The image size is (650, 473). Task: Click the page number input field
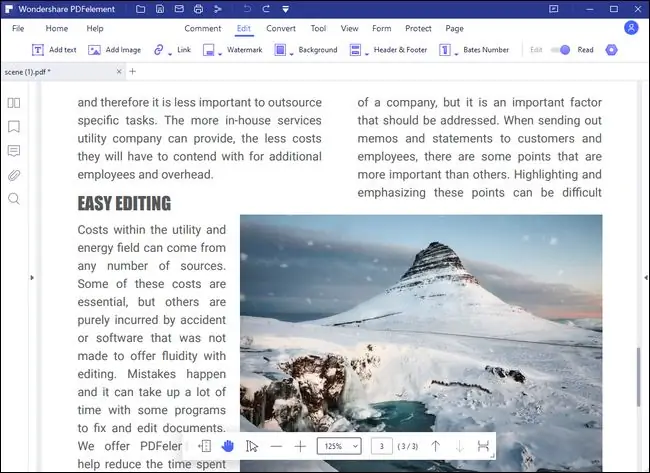click(381, 446)
